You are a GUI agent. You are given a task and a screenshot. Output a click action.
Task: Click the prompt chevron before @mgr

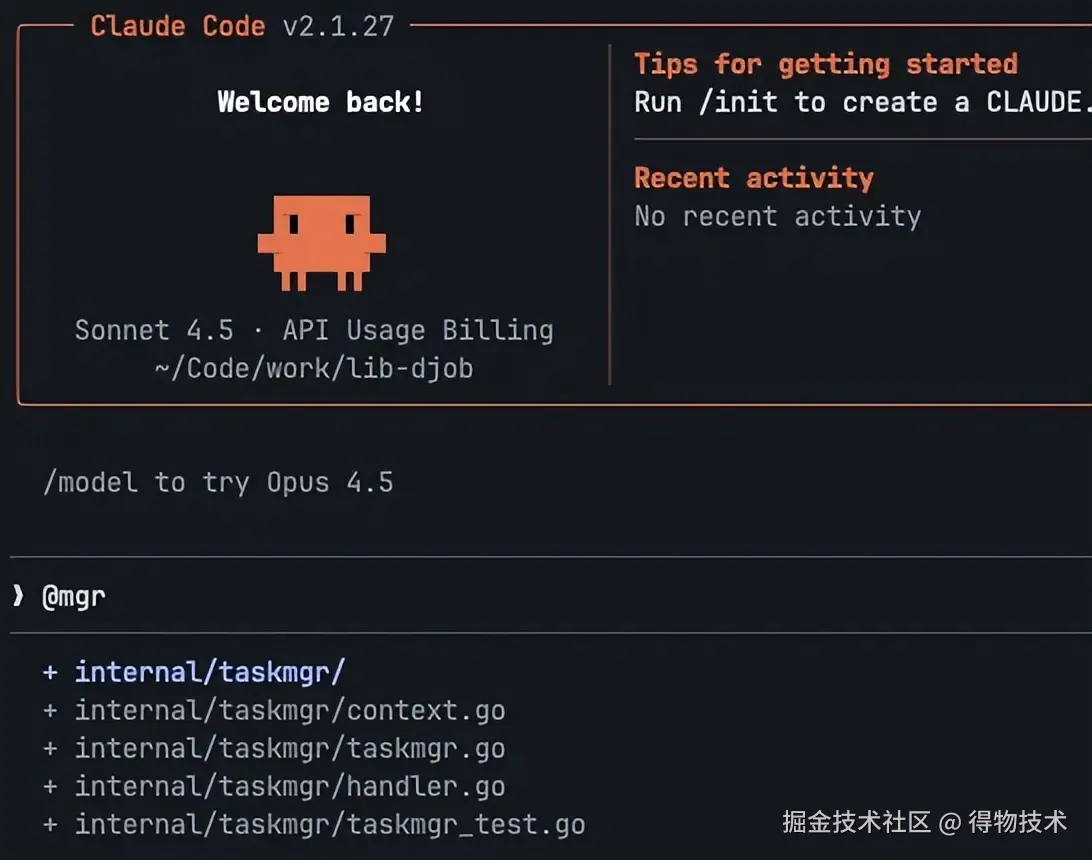coord(18,596)
